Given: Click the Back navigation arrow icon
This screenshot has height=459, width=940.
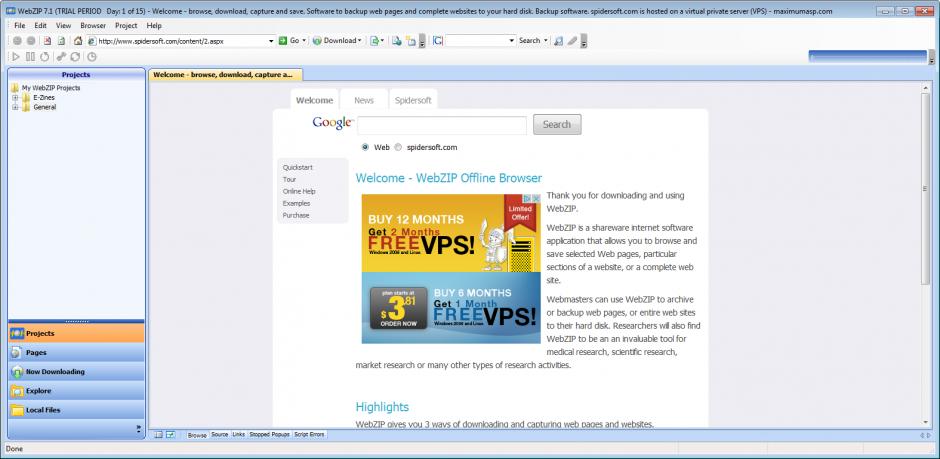Looking at the screenshot, I should (x=17, y=41).
